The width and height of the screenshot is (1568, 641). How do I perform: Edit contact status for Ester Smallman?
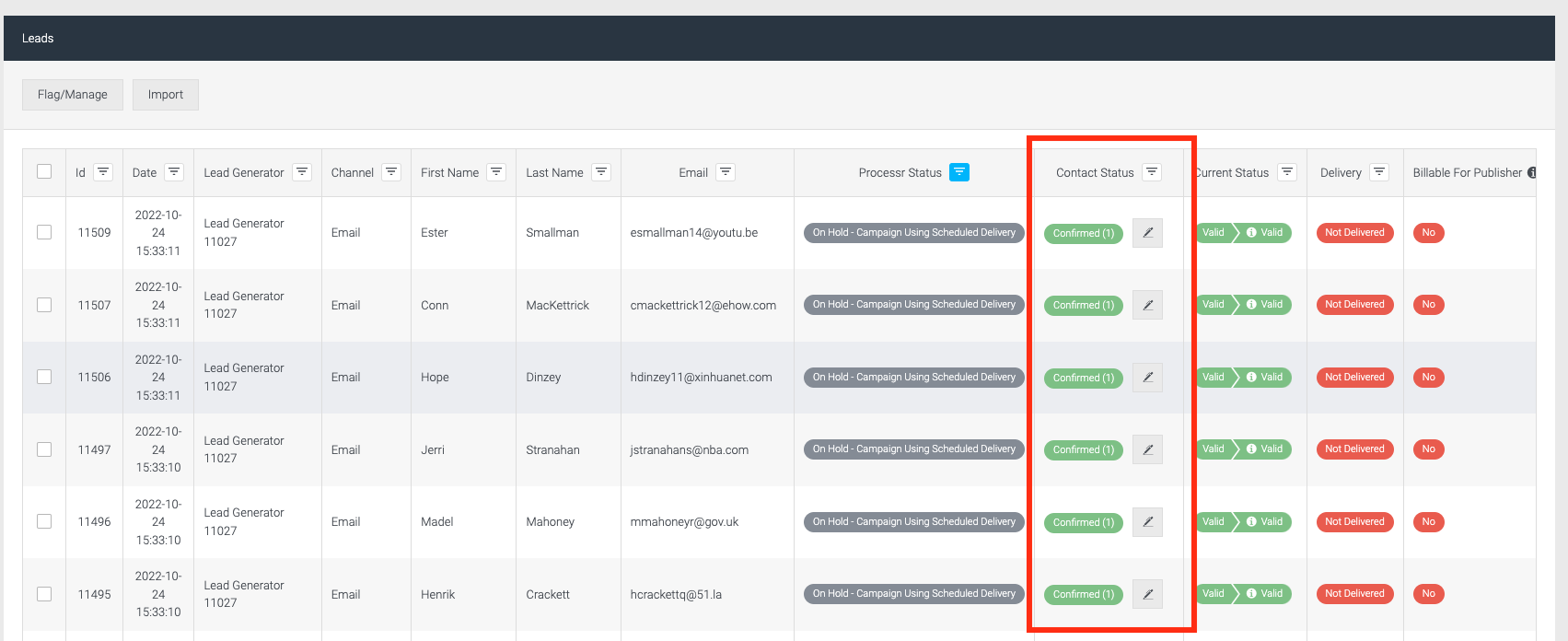coord(1147,233)
